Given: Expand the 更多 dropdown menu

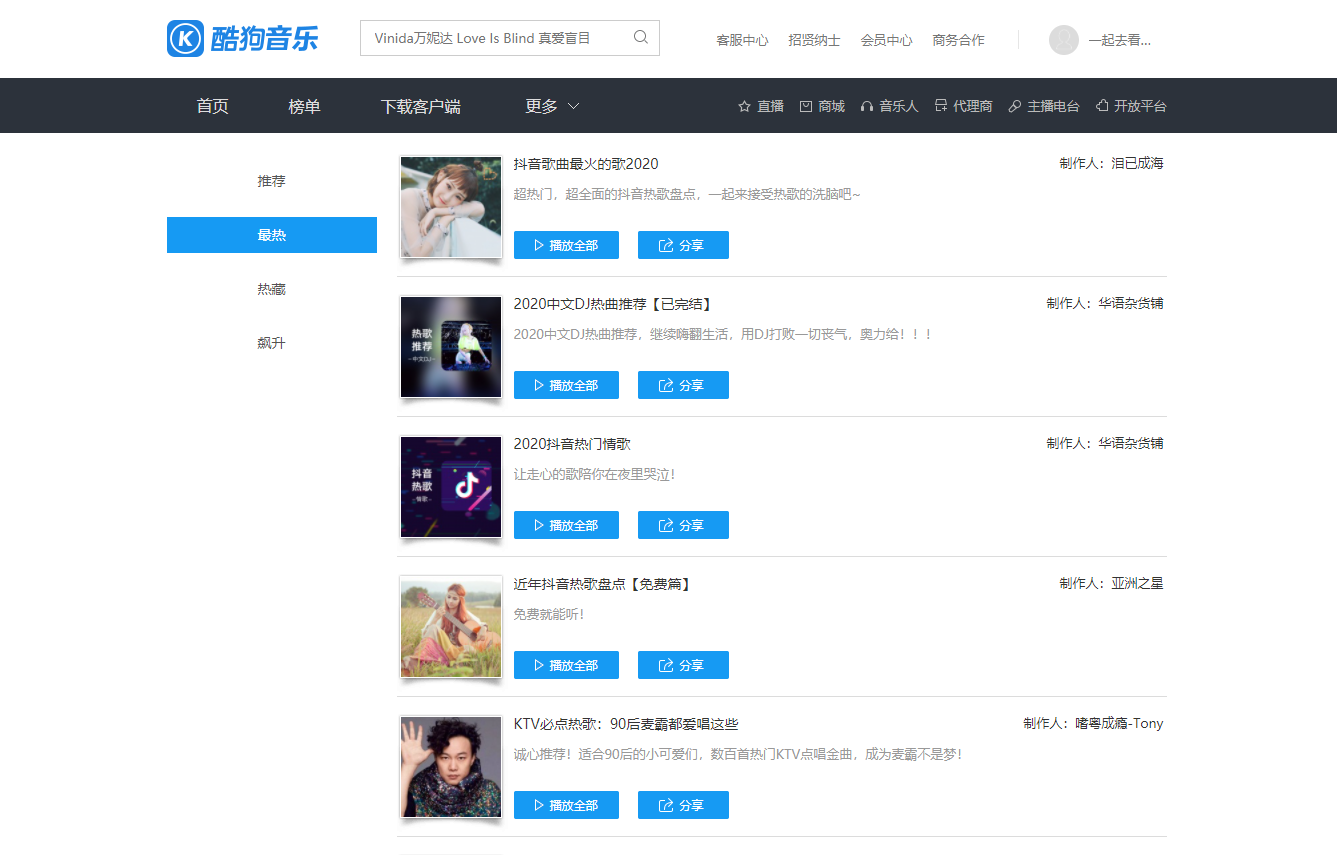Looking at the screenshot, I should (552, 106).
